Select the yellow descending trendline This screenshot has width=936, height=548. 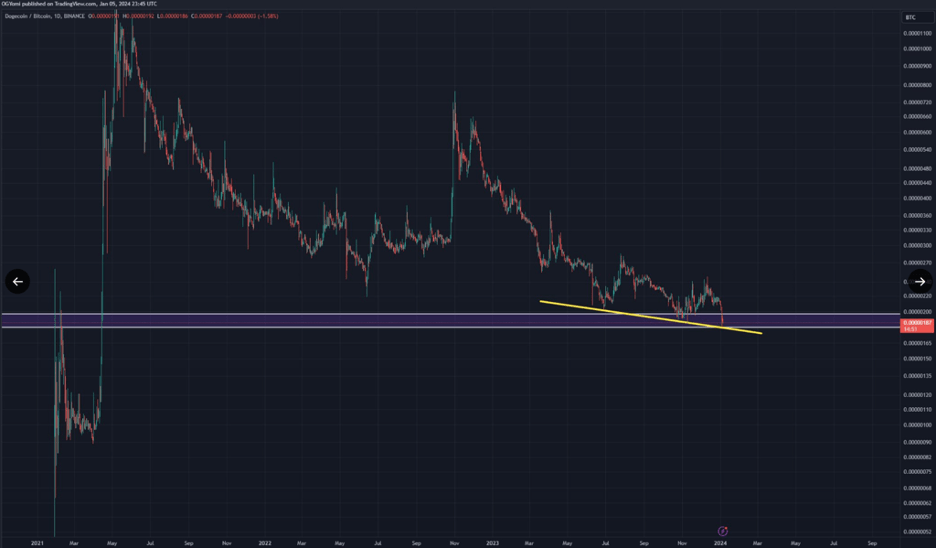(651, 317)
